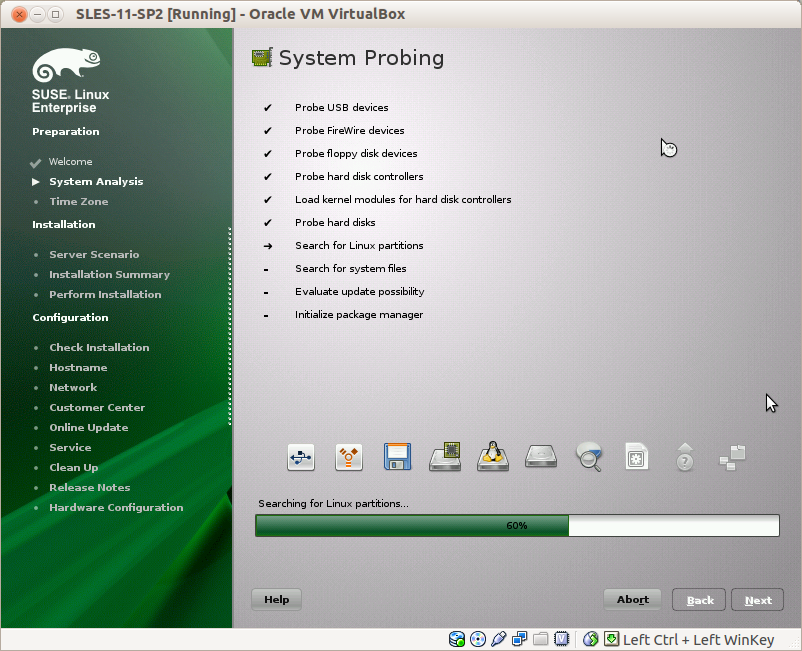Click the Help button
802x651 pixels.
click(276, 599)
